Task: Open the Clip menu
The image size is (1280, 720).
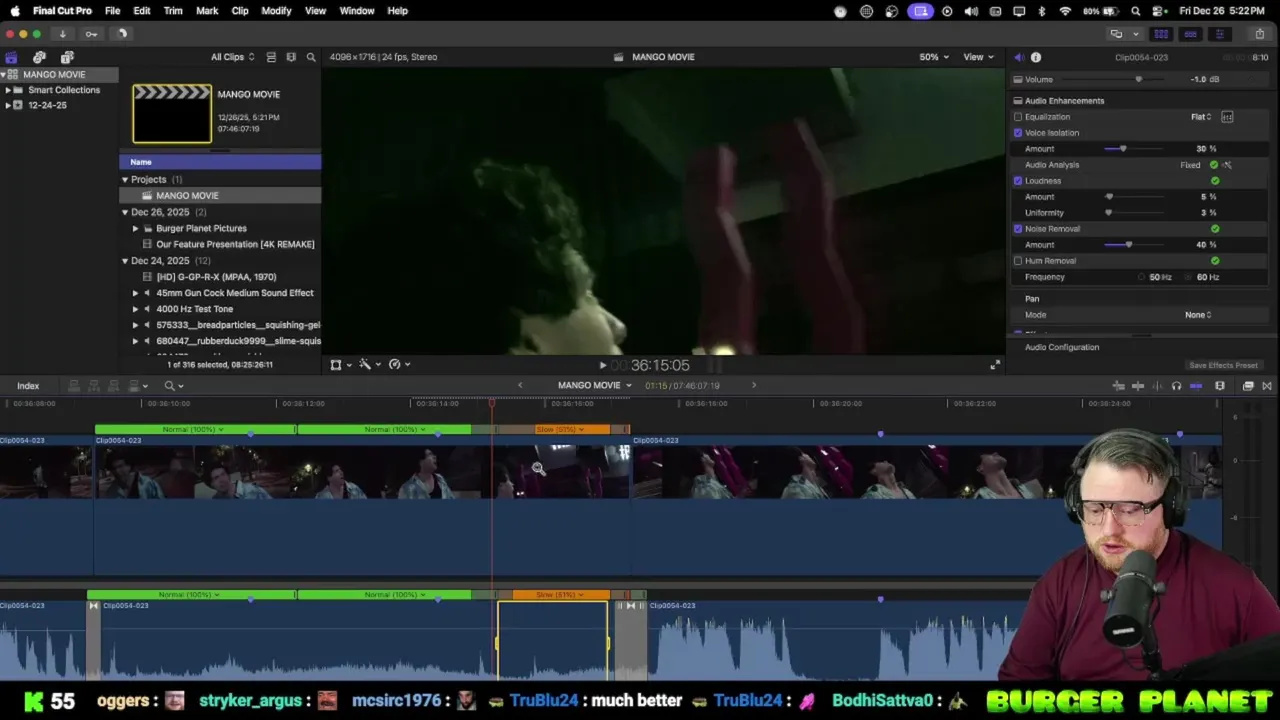Action: 240,11
